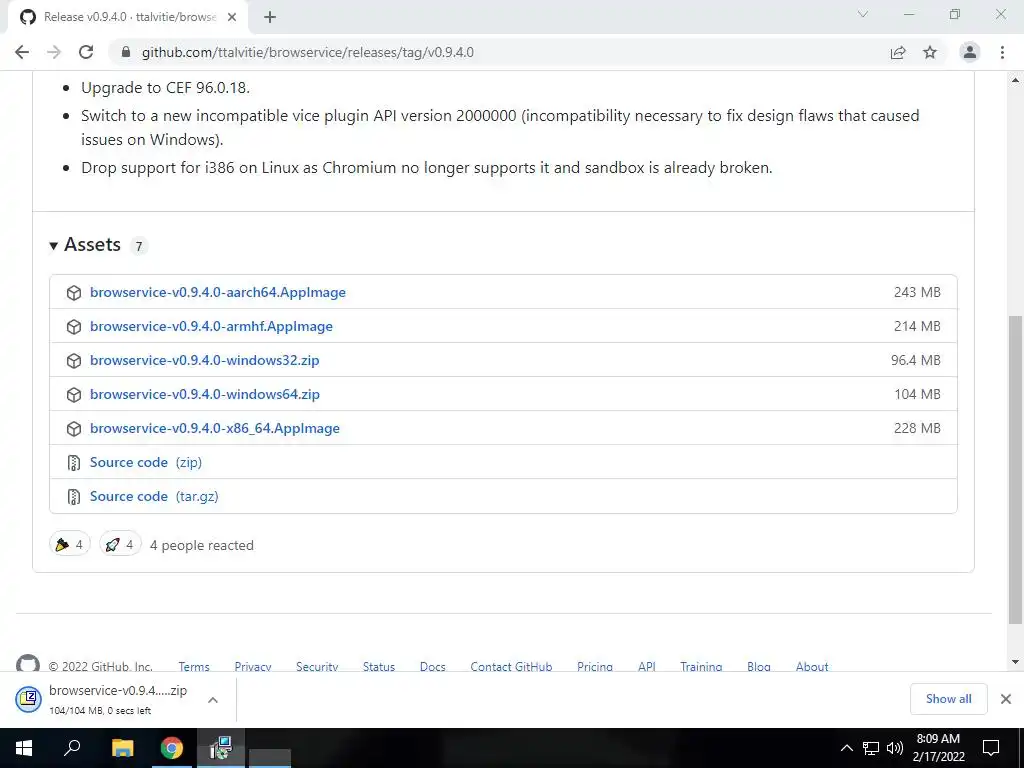This screenshot has height=768, width=1024.
Task: Click package icon next to windows32.zip
Action: coord(74,360)
